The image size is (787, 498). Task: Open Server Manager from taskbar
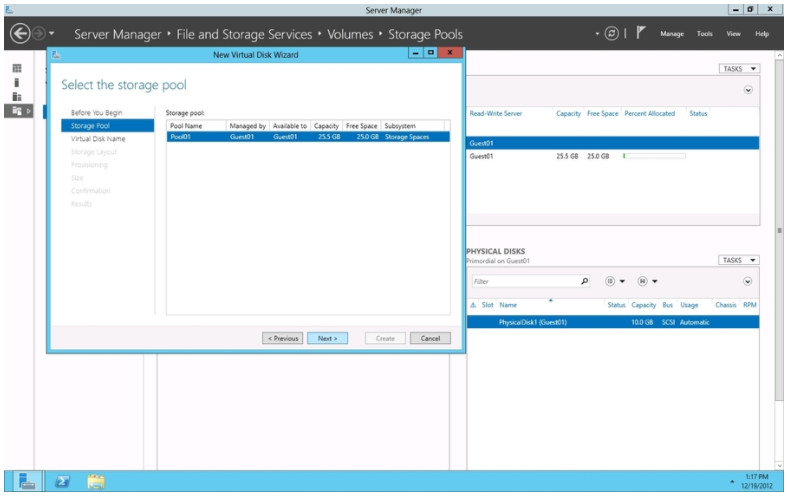pyautogui.click(x=27, y=481)
